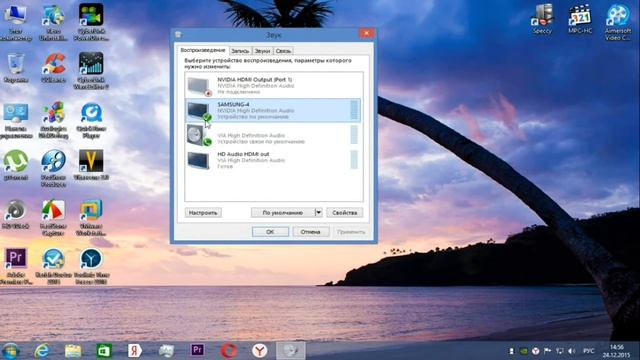Screen dimensions: 640x360
Task: Open the red circle browser taskbar icon
Action: [x=229, y=351]
